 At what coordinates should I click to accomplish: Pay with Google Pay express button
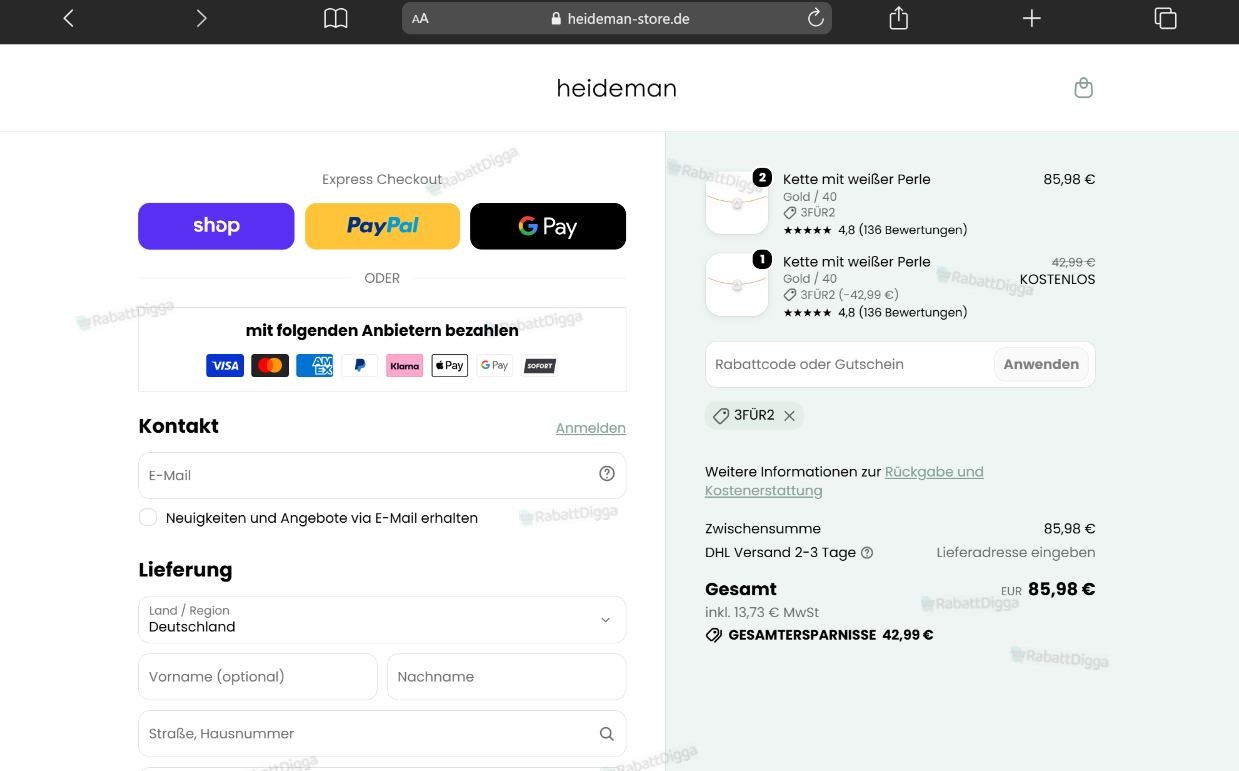548,226
